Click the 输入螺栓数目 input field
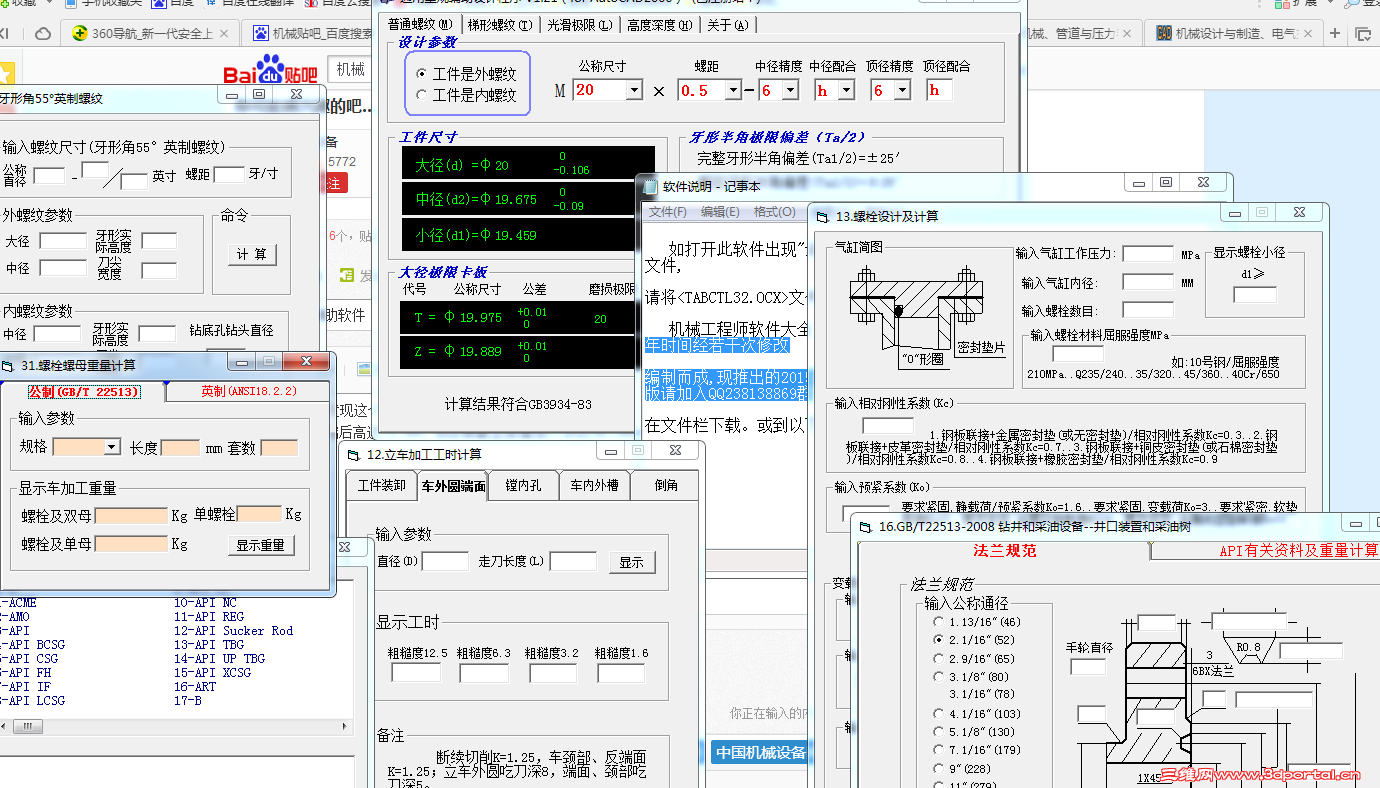 pos(1148,310)
